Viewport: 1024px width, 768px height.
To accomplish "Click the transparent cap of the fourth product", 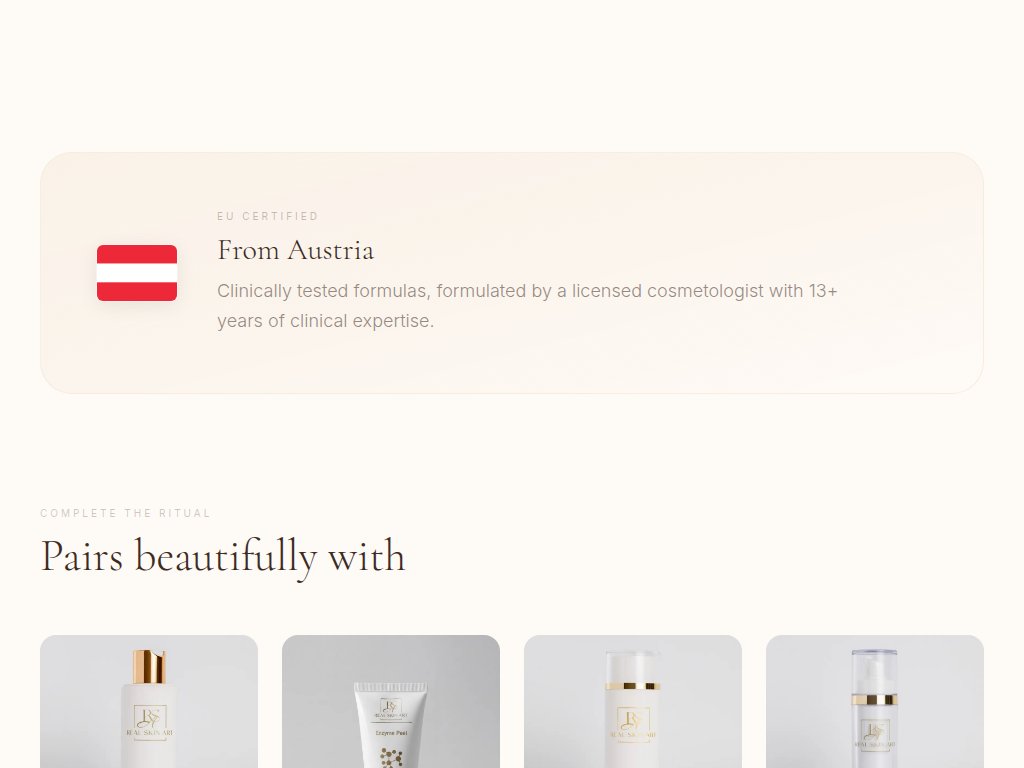I will [x=874, y=671].
